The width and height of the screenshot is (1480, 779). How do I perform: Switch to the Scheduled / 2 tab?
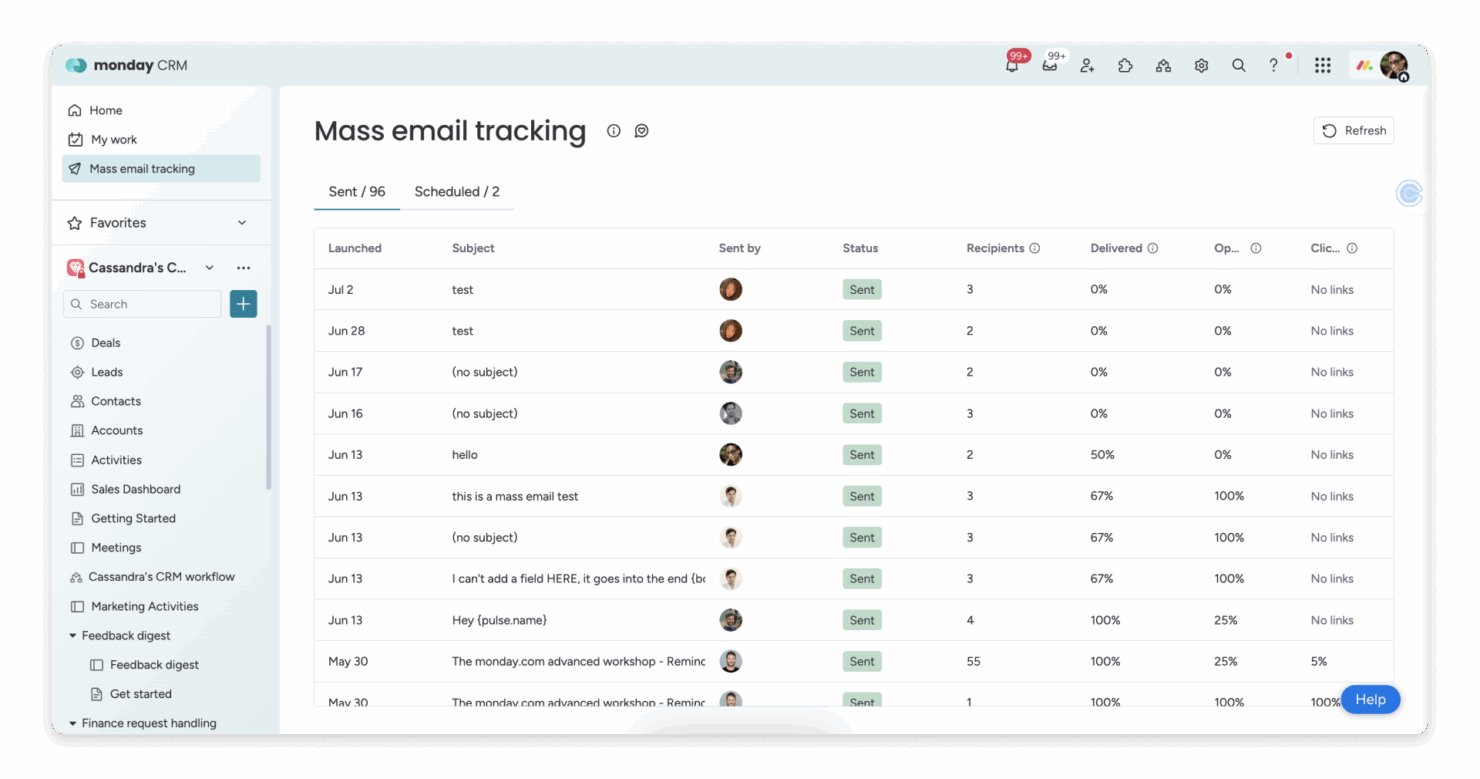456,191
